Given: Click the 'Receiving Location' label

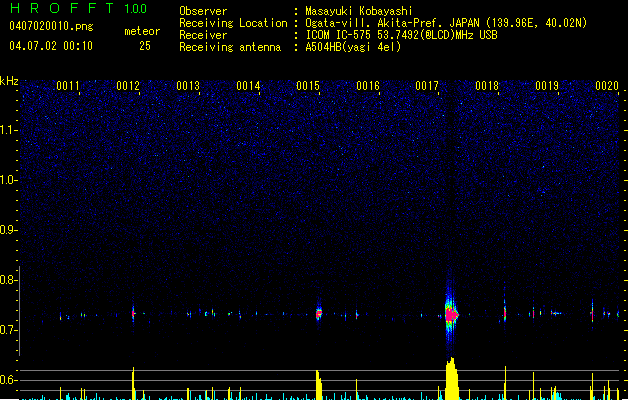Looking at the screenshot, I should (x=233, y=23).
